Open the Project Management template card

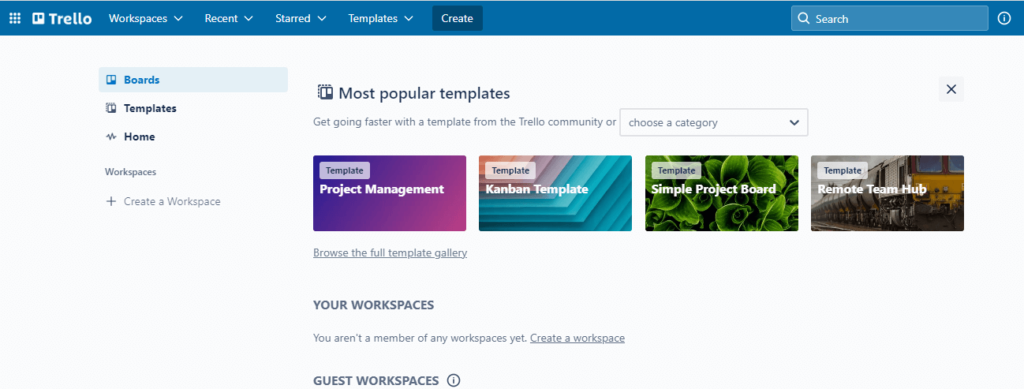[x=389, y=193]
